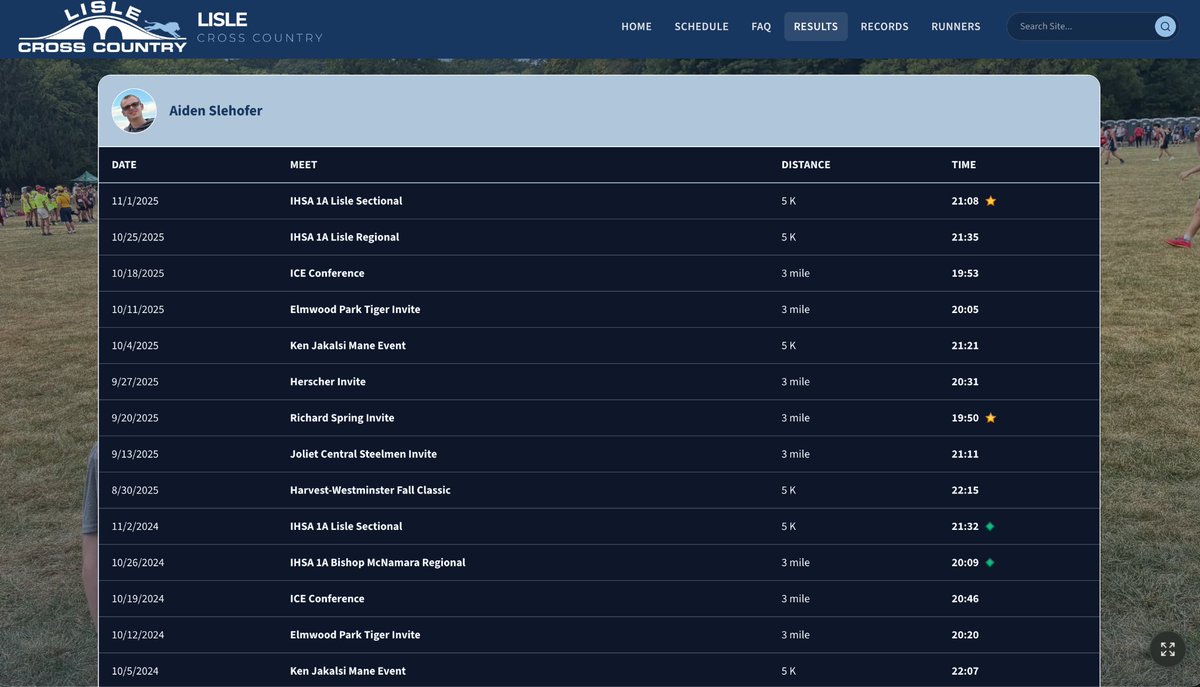Open Elmwood Park Tiger Invite 10/12/2024
1200x687 pixels.
(x=355, y=635)
